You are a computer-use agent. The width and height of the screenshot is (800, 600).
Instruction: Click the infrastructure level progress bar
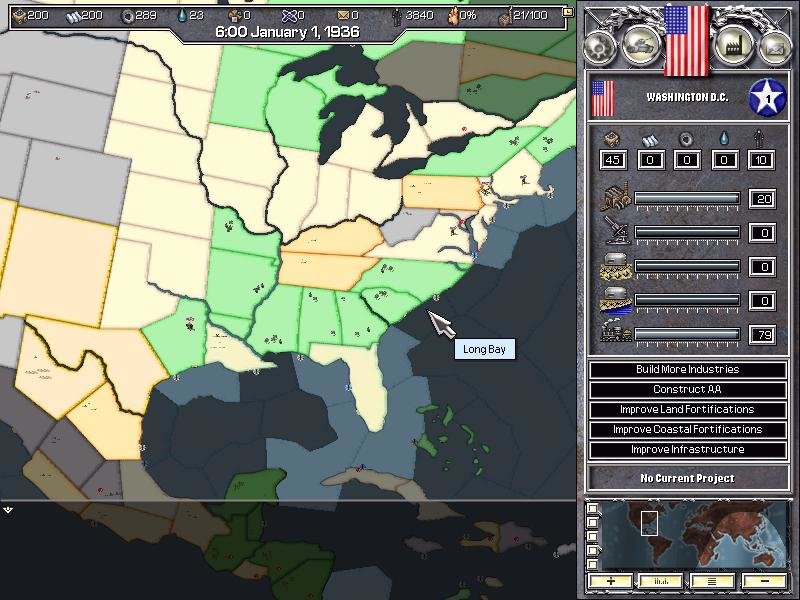pyautogui.click(x=687, y=334)
